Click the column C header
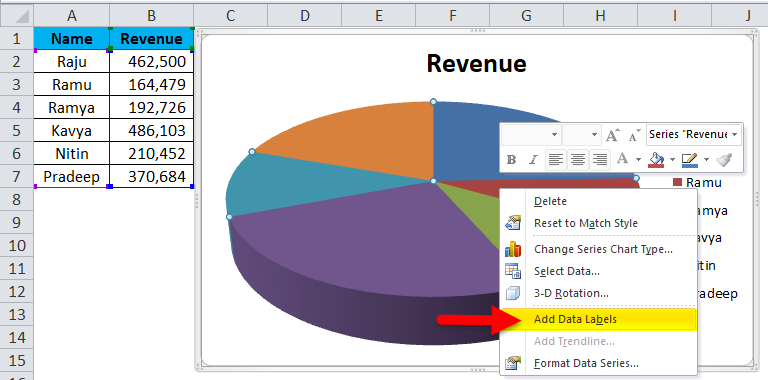The height and width of the screenshot is (380, 768). (x=231, y=16)
